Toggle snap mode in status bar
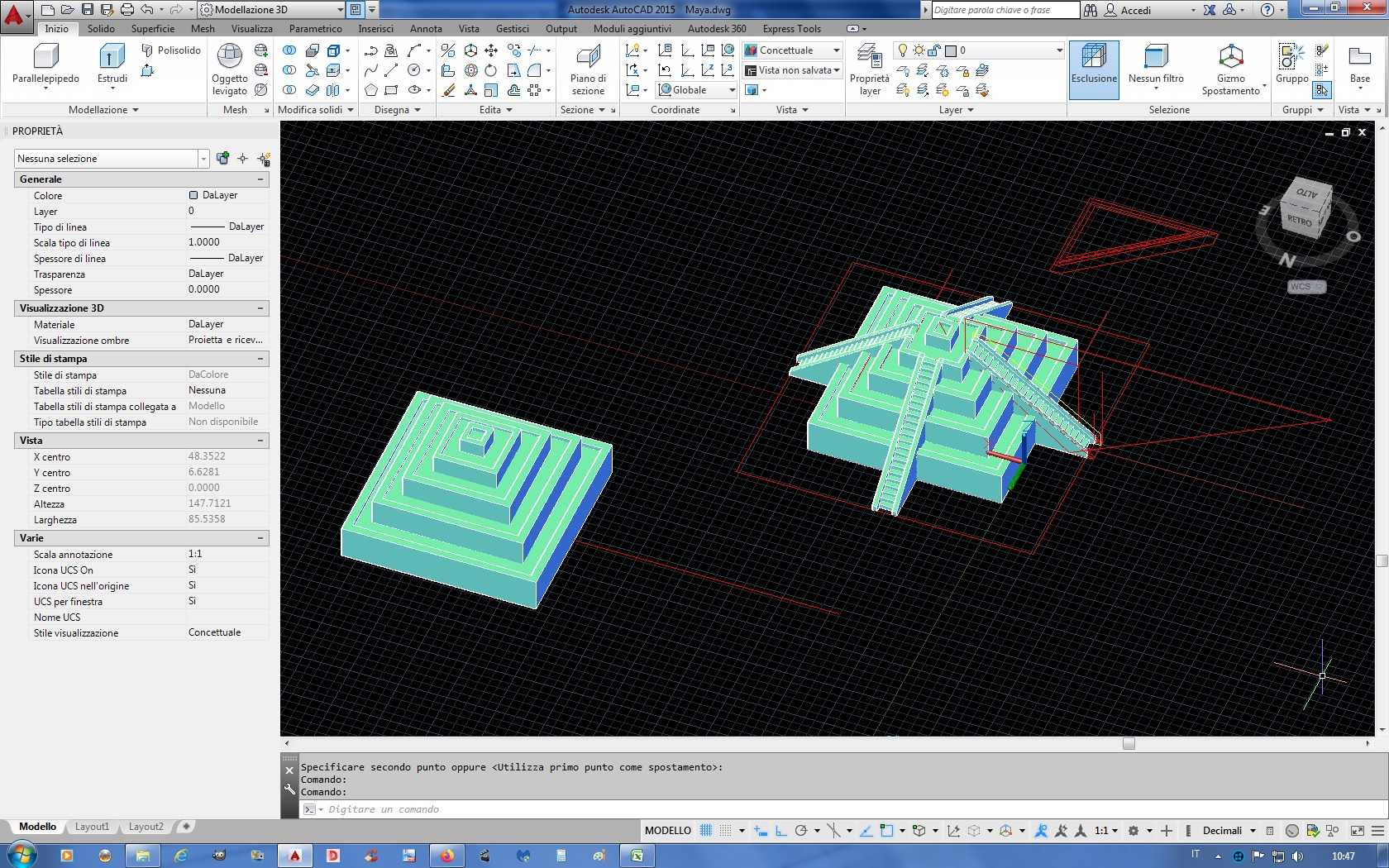1389x868 pixels. (x=726, y=831)
